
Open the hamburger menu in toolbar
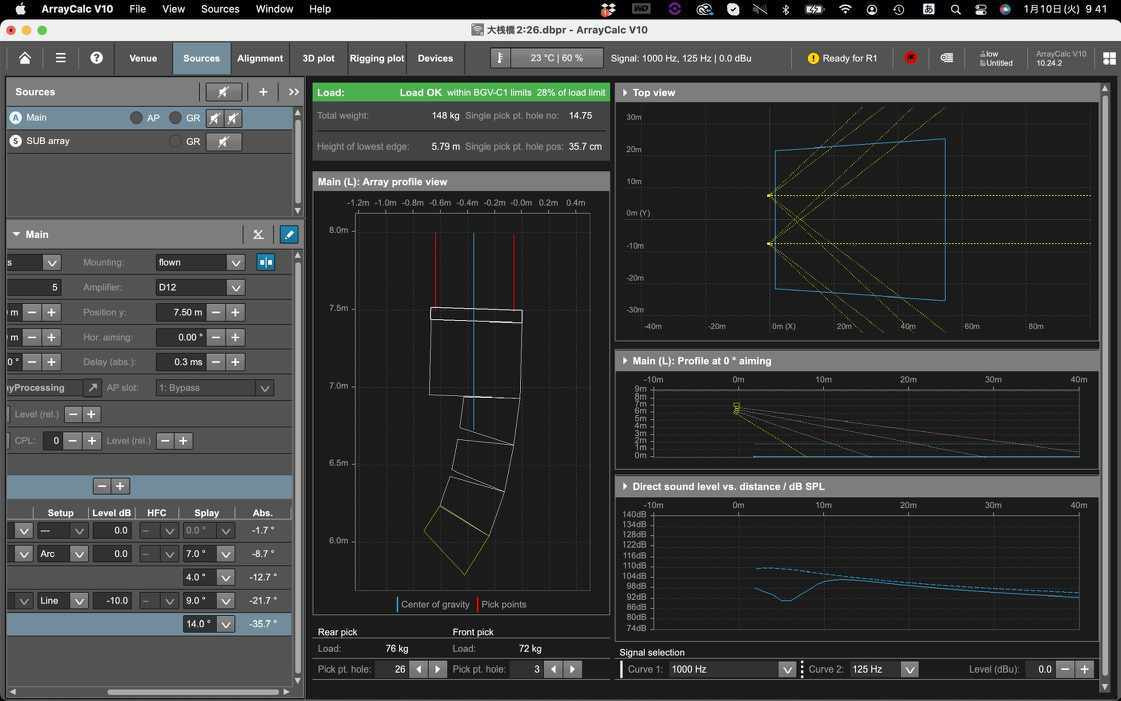(x=61, y=58)
